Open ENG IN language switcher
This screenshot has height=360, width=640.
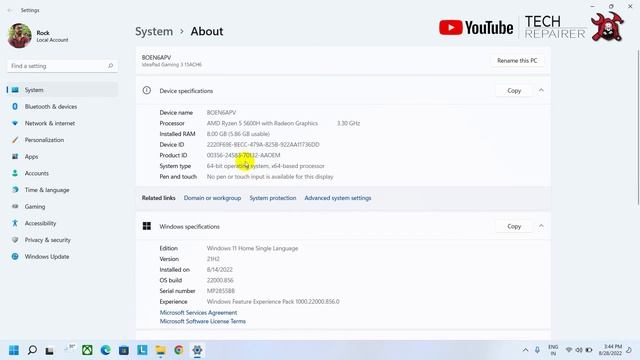553,350
